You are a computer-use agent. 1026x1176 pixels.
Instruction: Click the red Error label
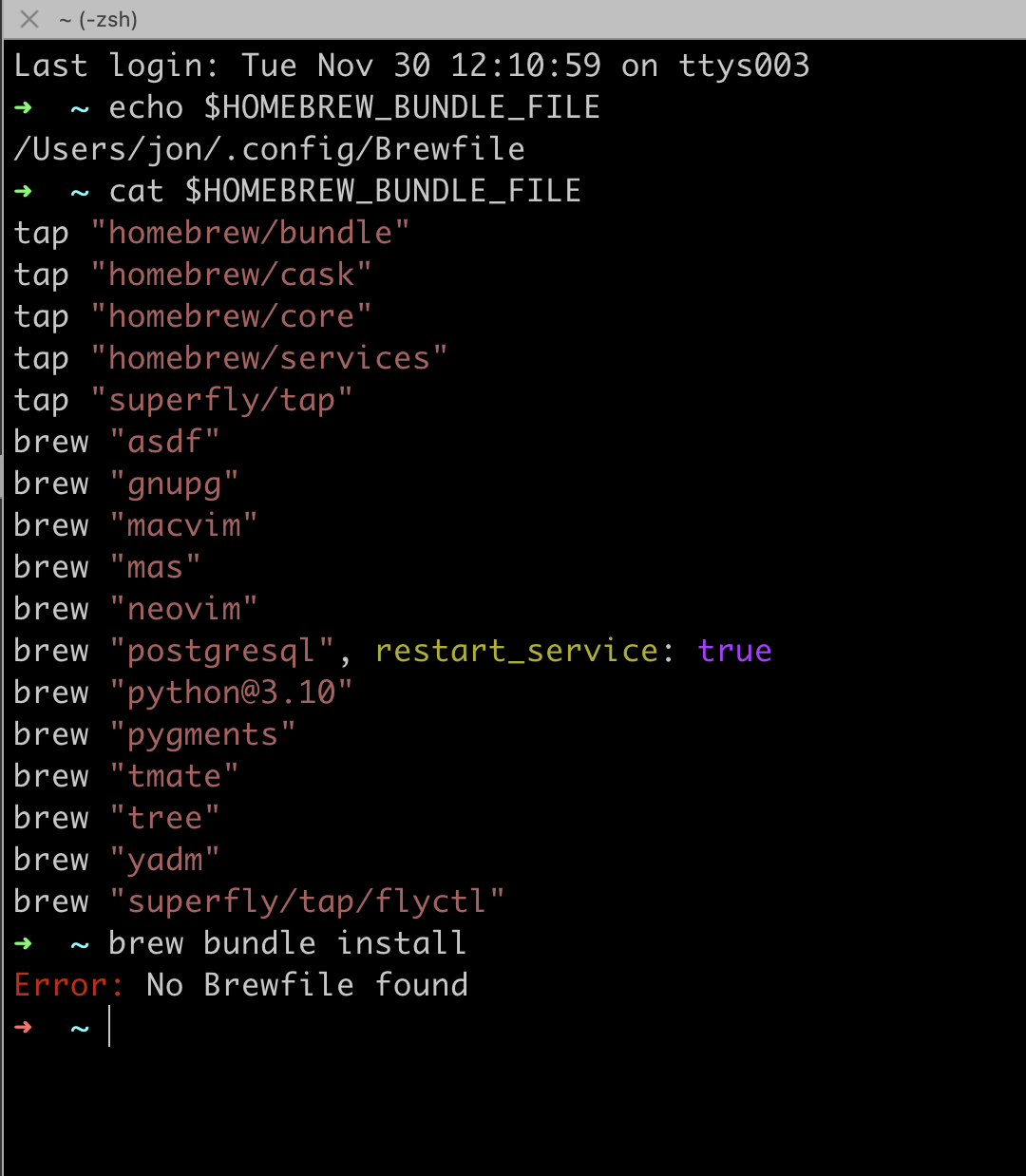pyautogui.click(x=67, y=985)
